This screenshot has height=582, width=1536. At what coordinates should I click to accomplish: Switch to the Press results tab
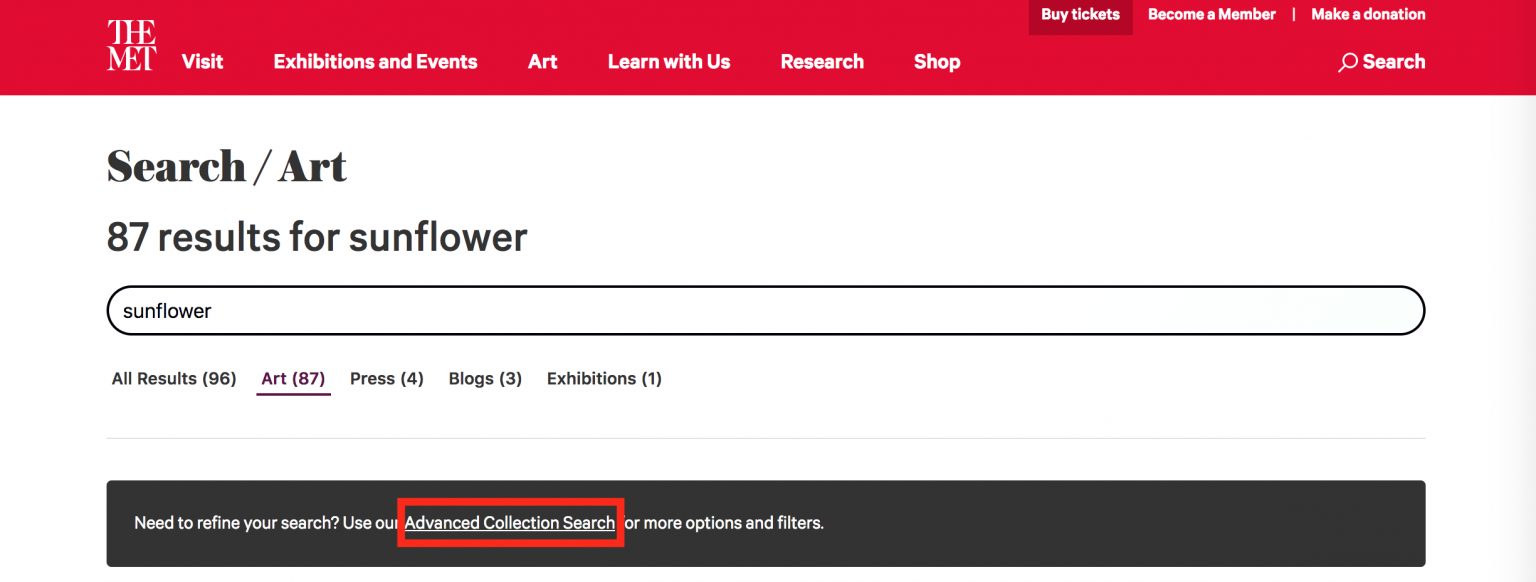pos(386,378)
